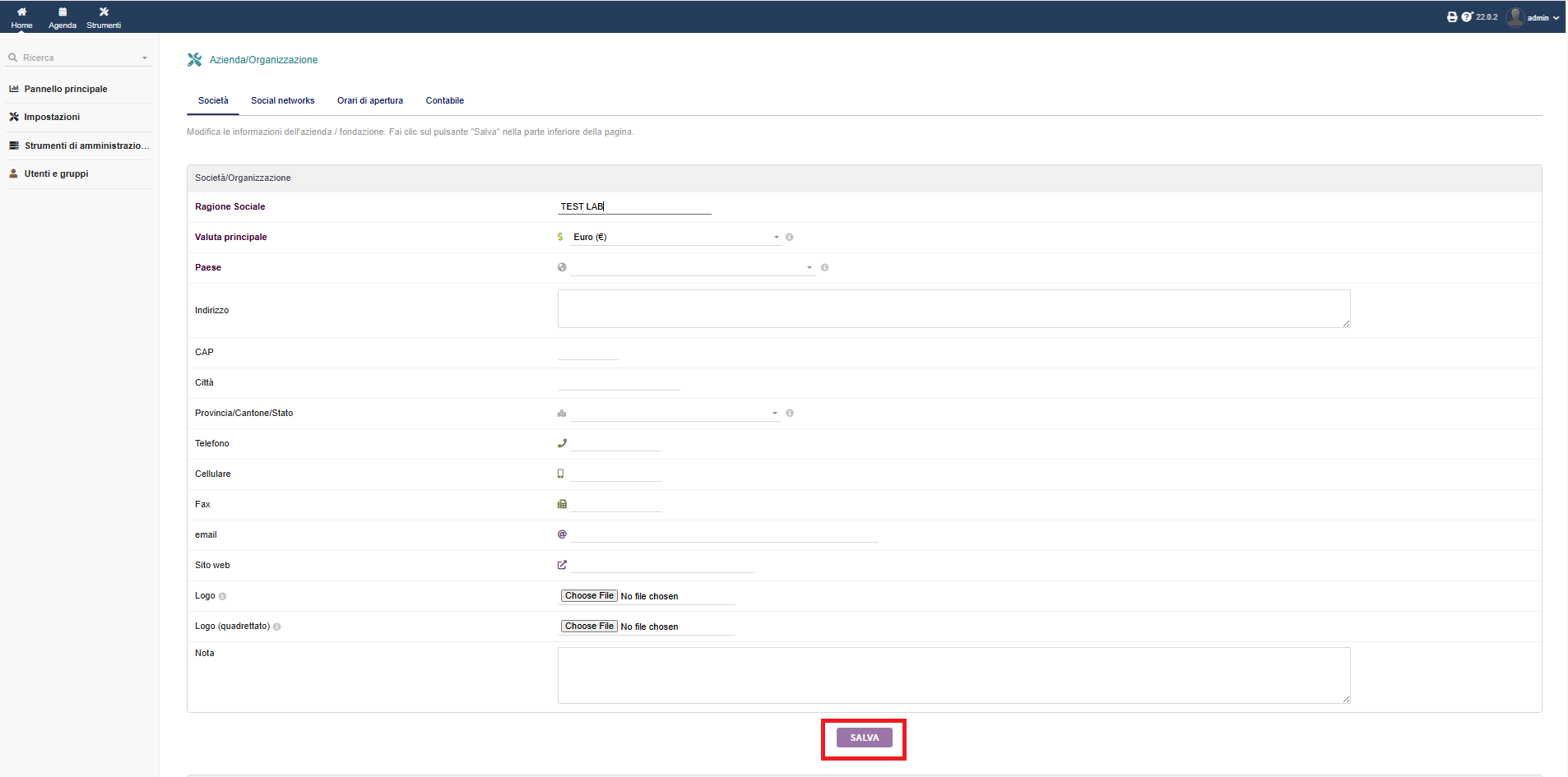The image size is (1568, 777).
Task: Click info icon next to Logo label
Action: tap(223, 597)
